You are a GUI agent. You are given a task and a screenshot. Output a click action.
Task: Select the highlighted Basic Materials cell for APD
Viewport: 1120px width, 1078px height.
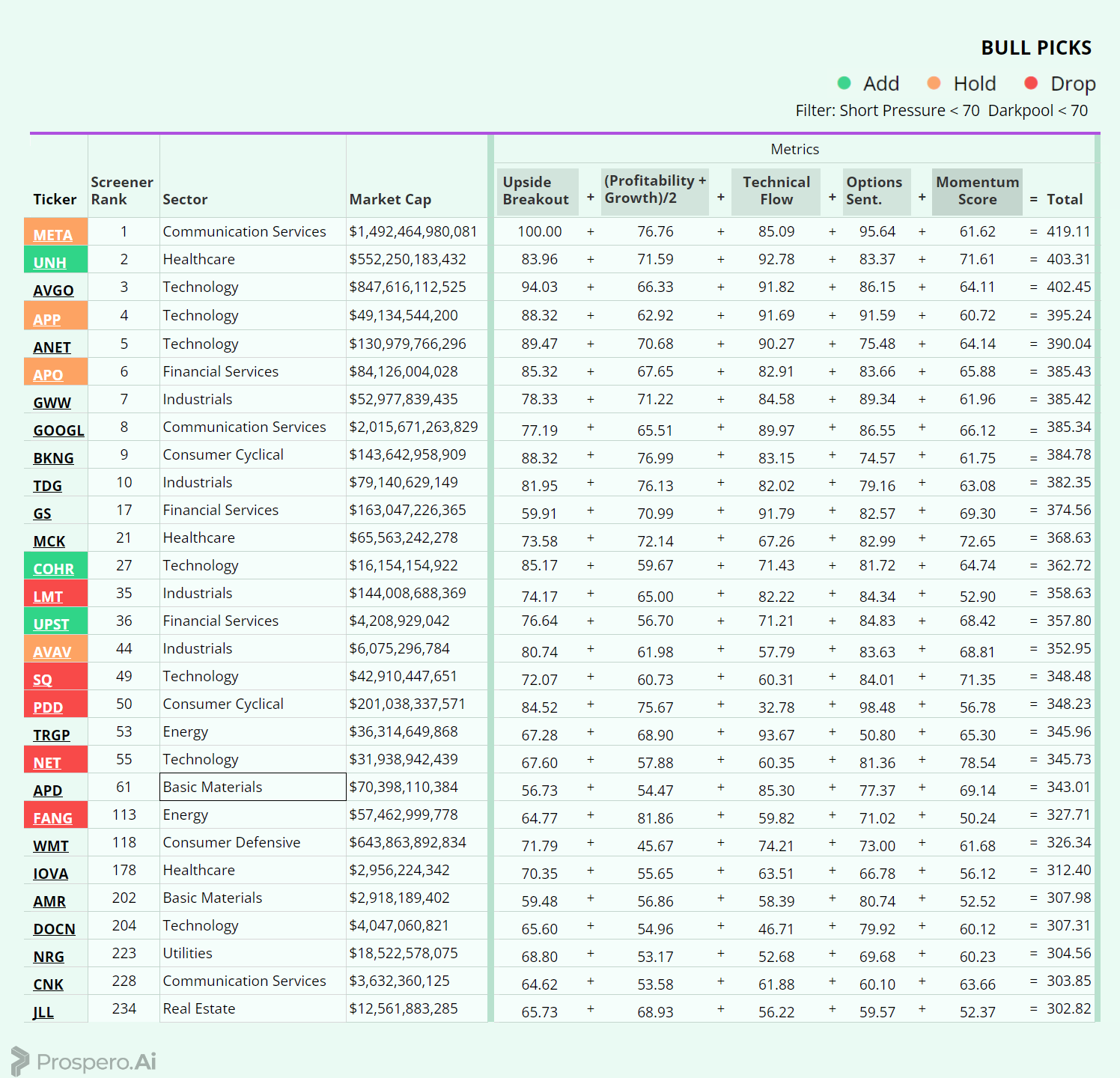tap(253, 787)
